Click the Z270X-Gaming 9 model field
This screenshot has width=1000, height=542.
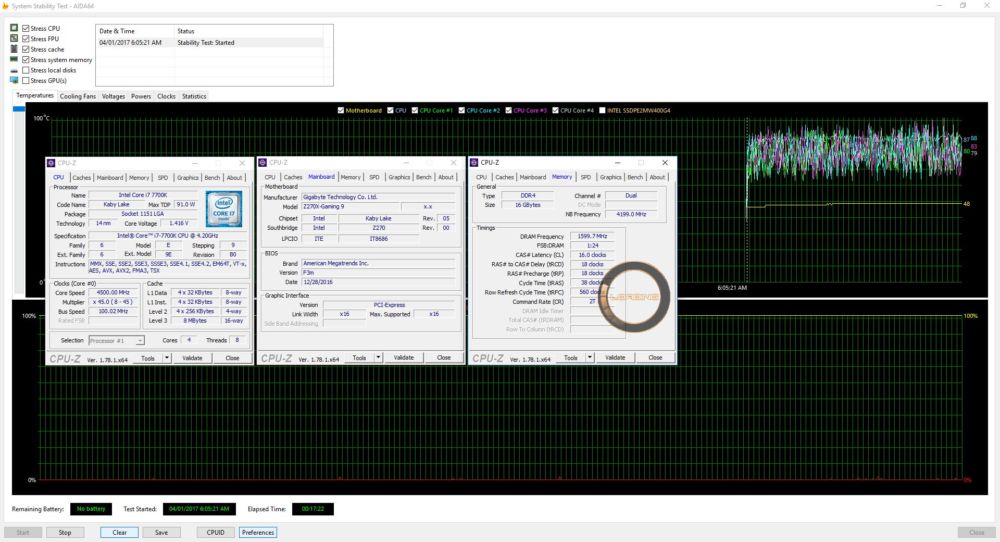point(350,207)
